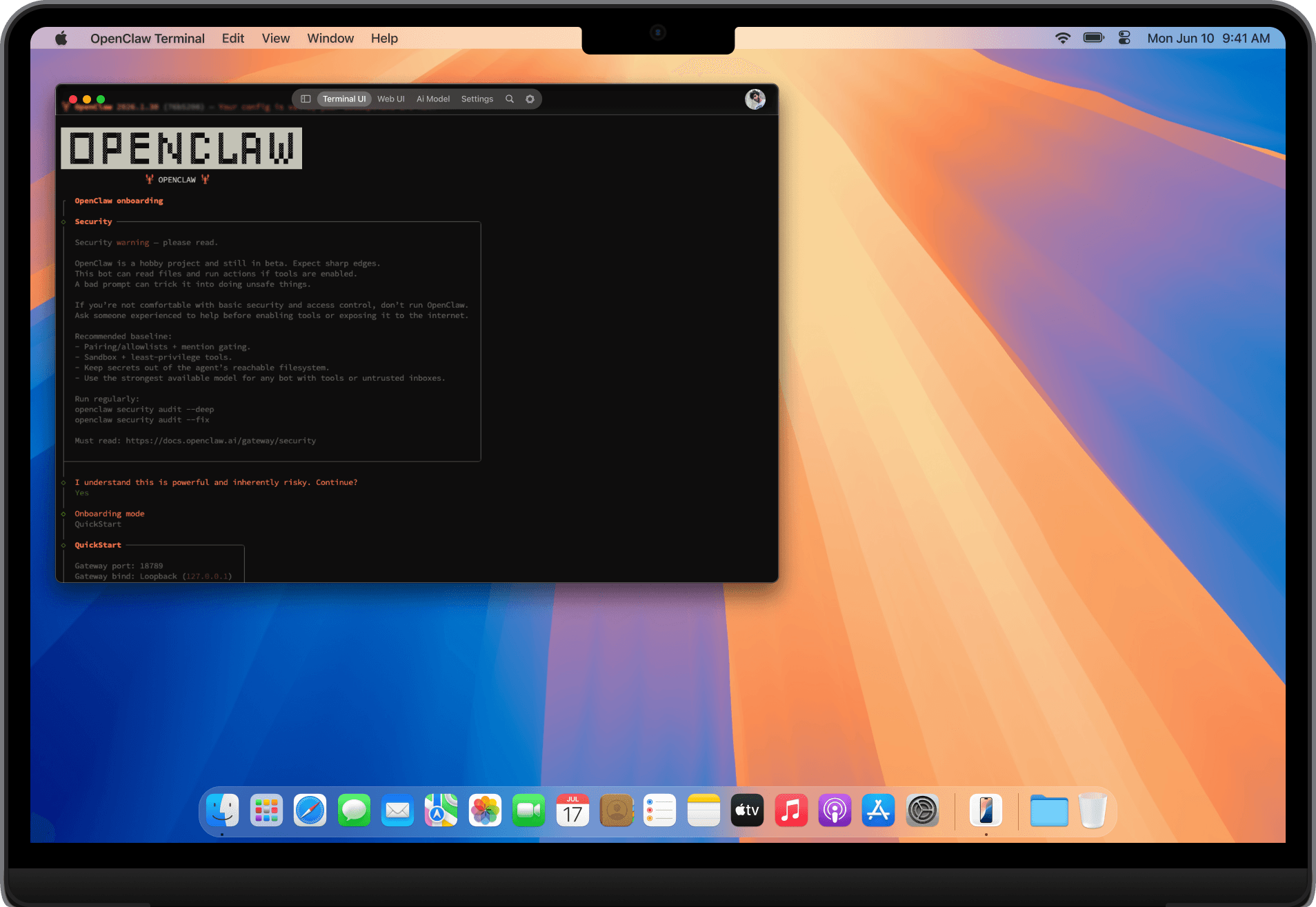Click the Wi-Fi status icon
The height and width of the screenshot is (907, 1316).
(1062, 39)
